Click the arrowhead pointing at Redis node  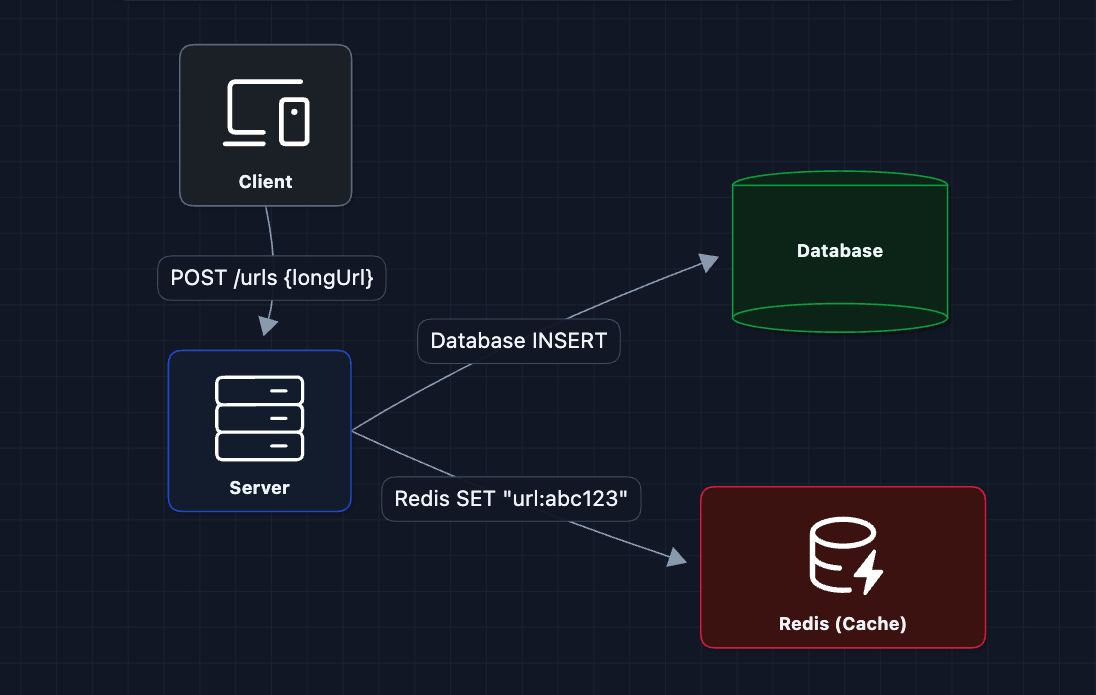(677, 558)
